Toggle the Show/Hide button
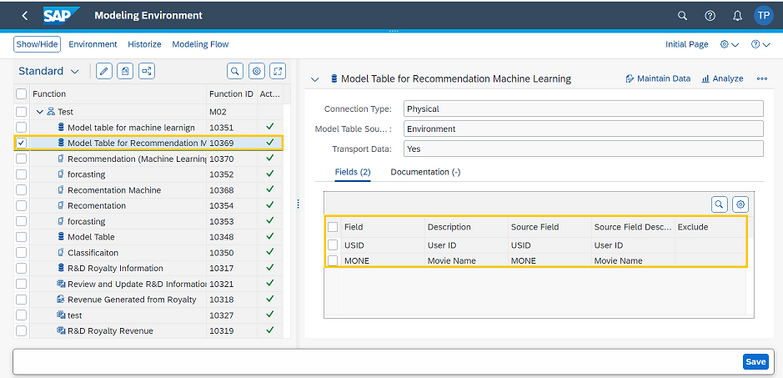 click(x=37, y=44)
